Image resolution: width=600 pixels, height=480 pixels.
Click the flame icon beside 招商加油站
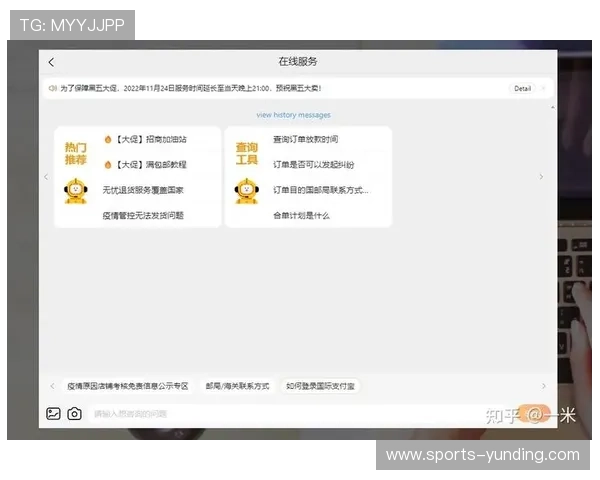(x=108, y=139)
